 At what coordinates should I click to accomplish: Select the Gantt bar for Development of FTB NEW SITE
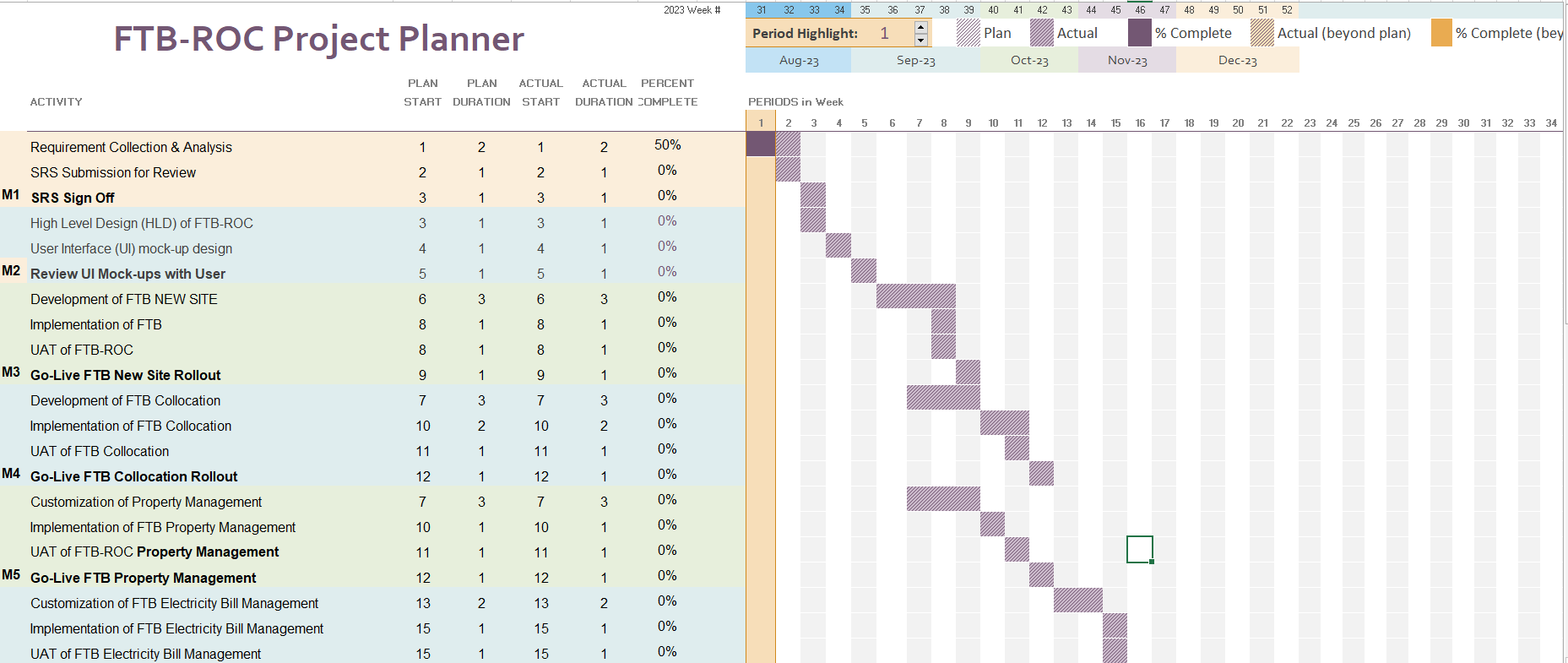(916, 296)
